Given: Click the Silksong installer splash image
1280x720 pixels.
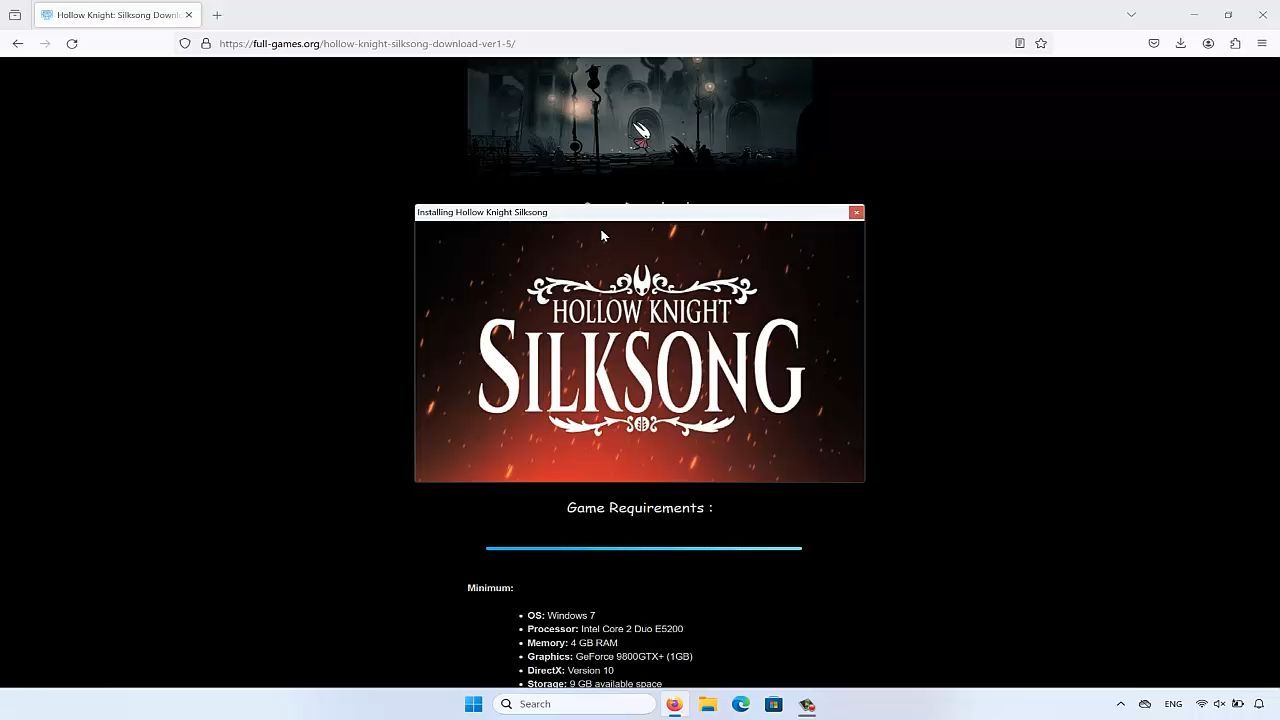Looking at the screenshot, I should tap(640, 351).
